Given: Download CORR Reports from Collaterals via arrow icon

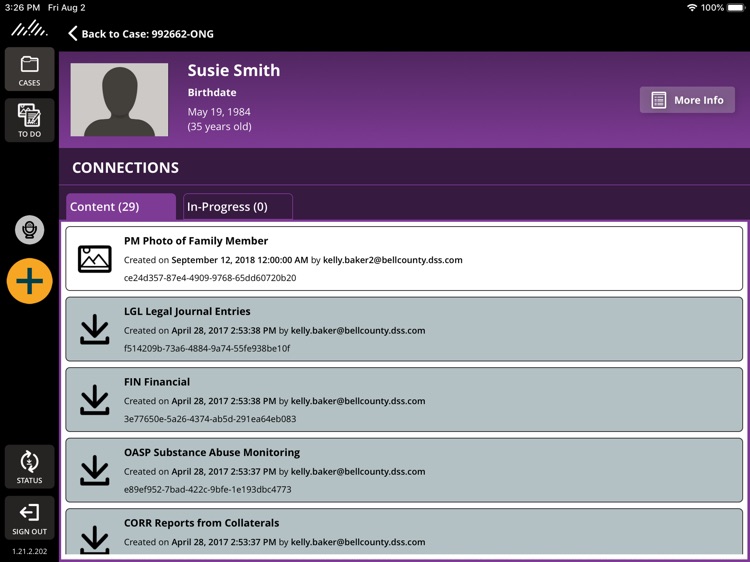Looking at the screenshot, I should [95, 540].
